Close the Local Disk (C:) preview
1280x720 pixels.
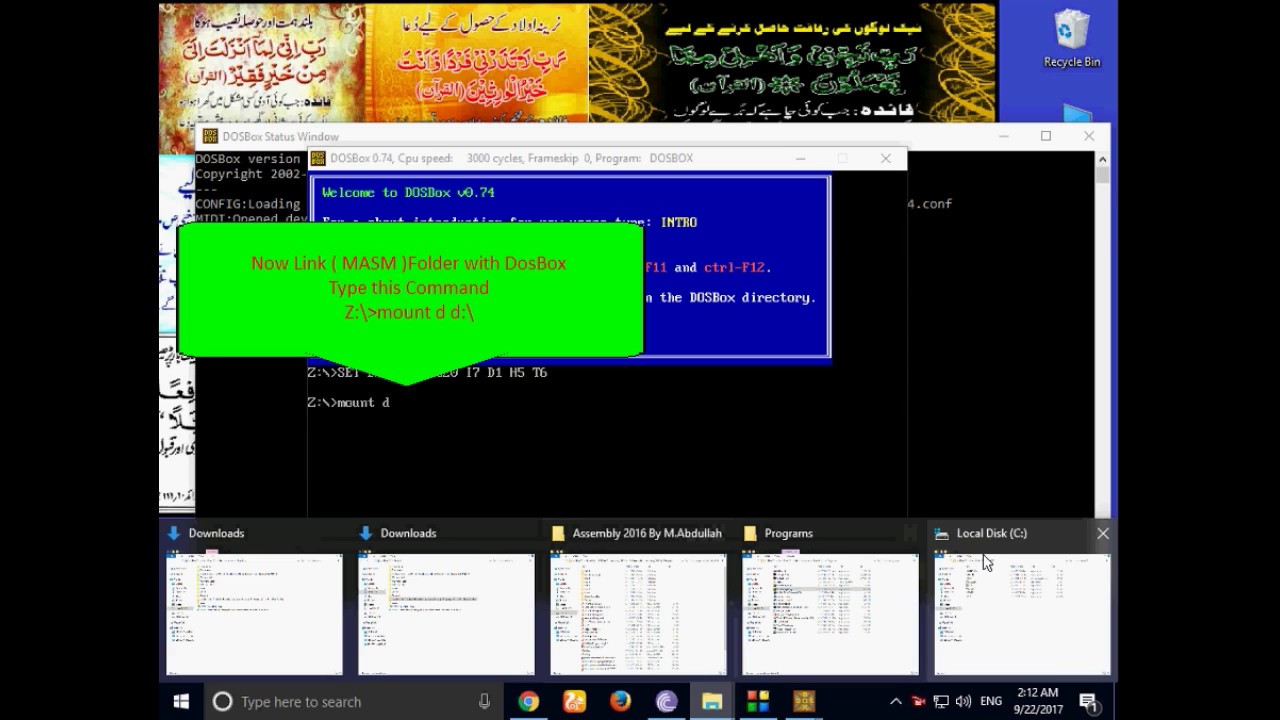[1103, 534]
